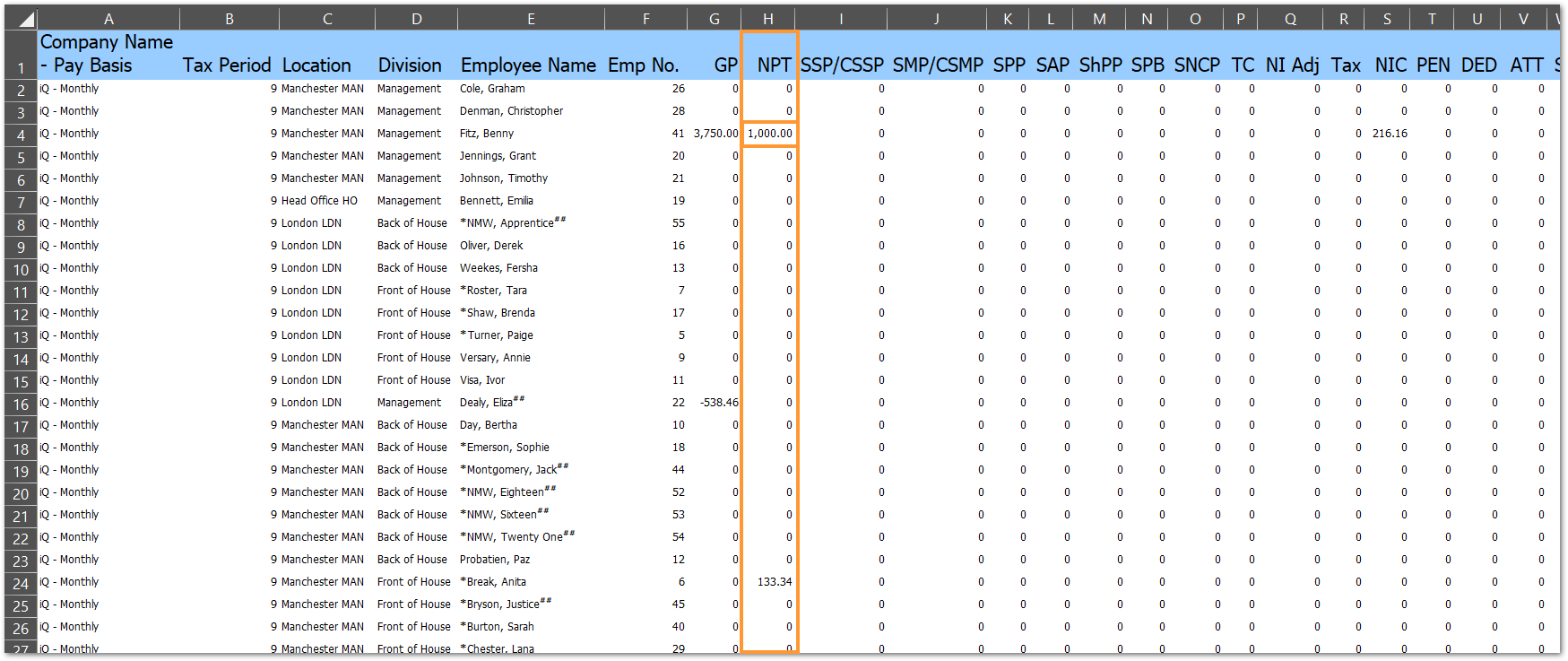This screenshot has width=1568, height=661.
Task: Select the GP value -538.46
Action: [718, 403]
